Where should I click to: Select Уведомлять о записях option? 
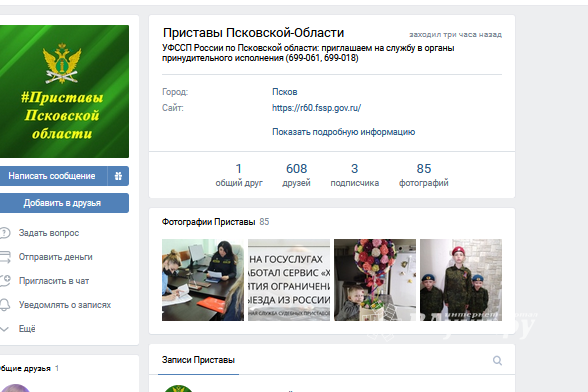tap(65, 305)
